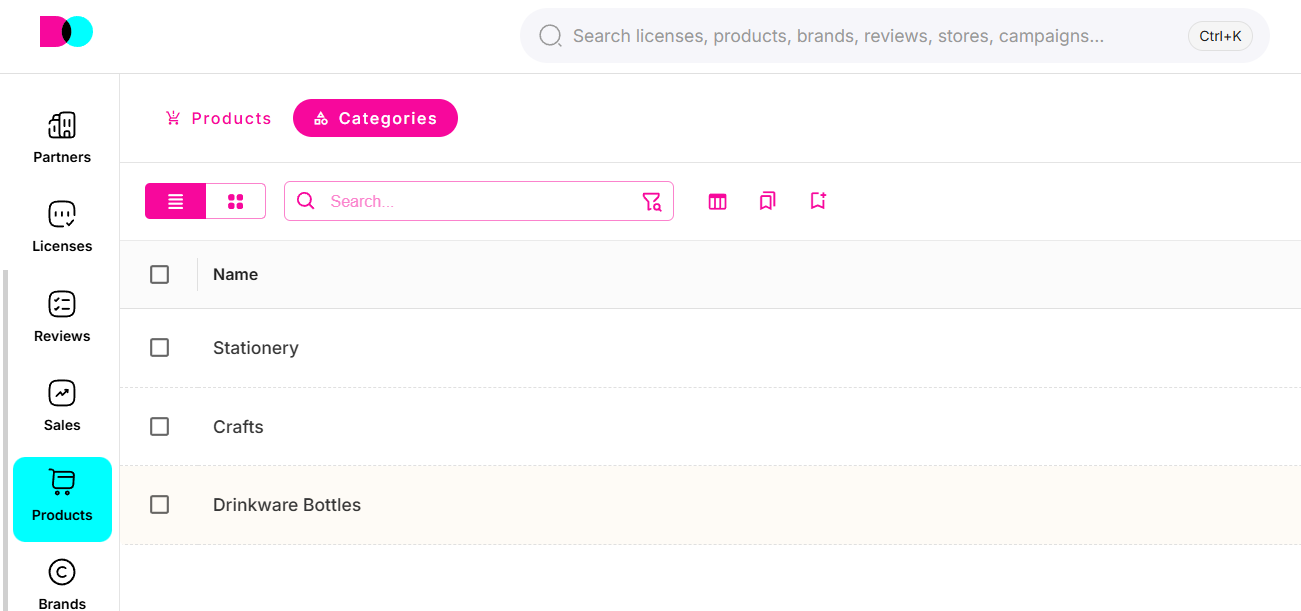
Task: Switch to list view
Action: click(176, 201)
